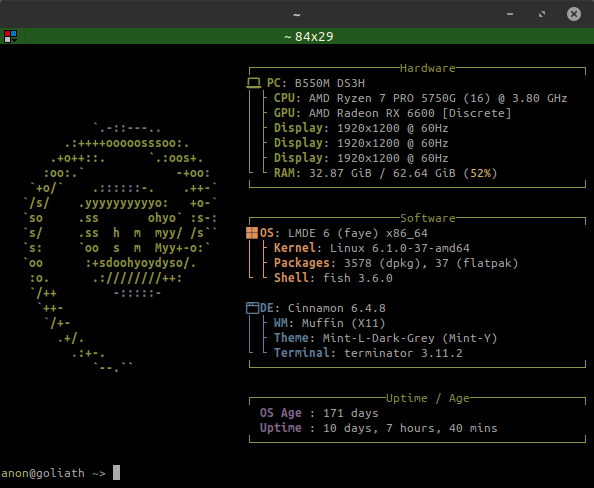Click the terminal cursor block after the prompt
The image size is (594, 488).
pos(116,472)
